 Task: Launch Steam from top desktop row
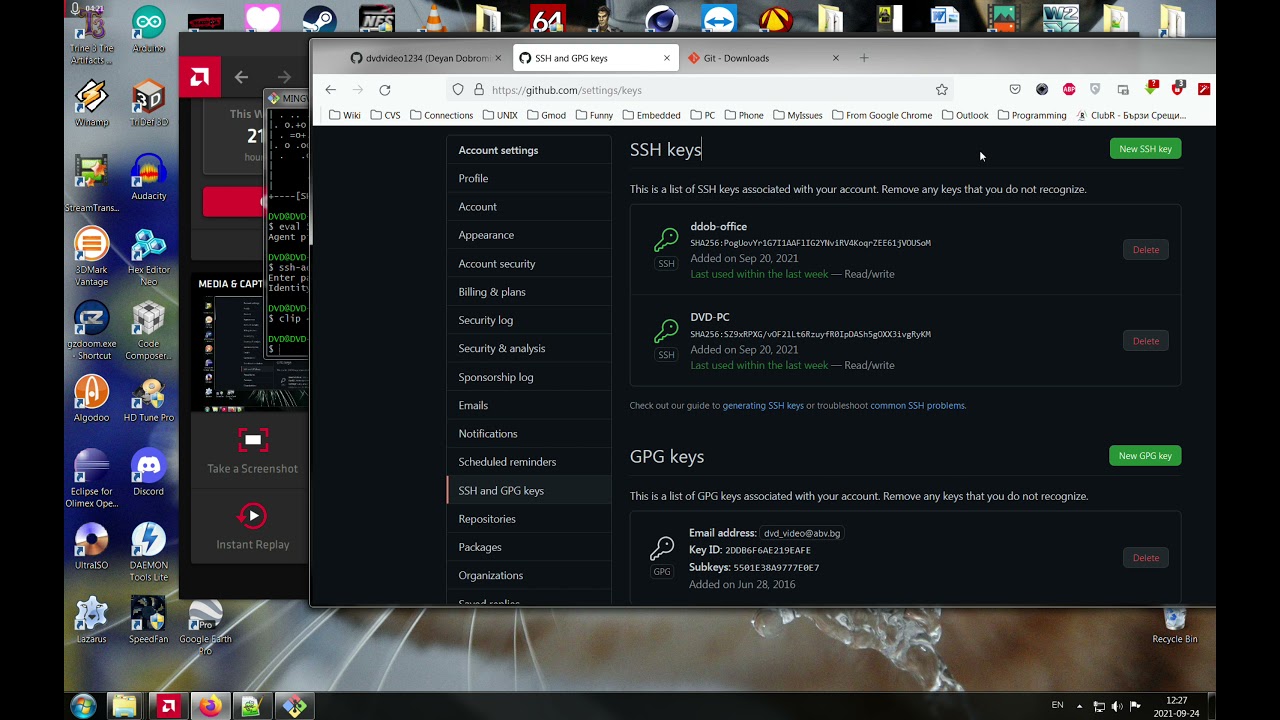click(319, 19)
